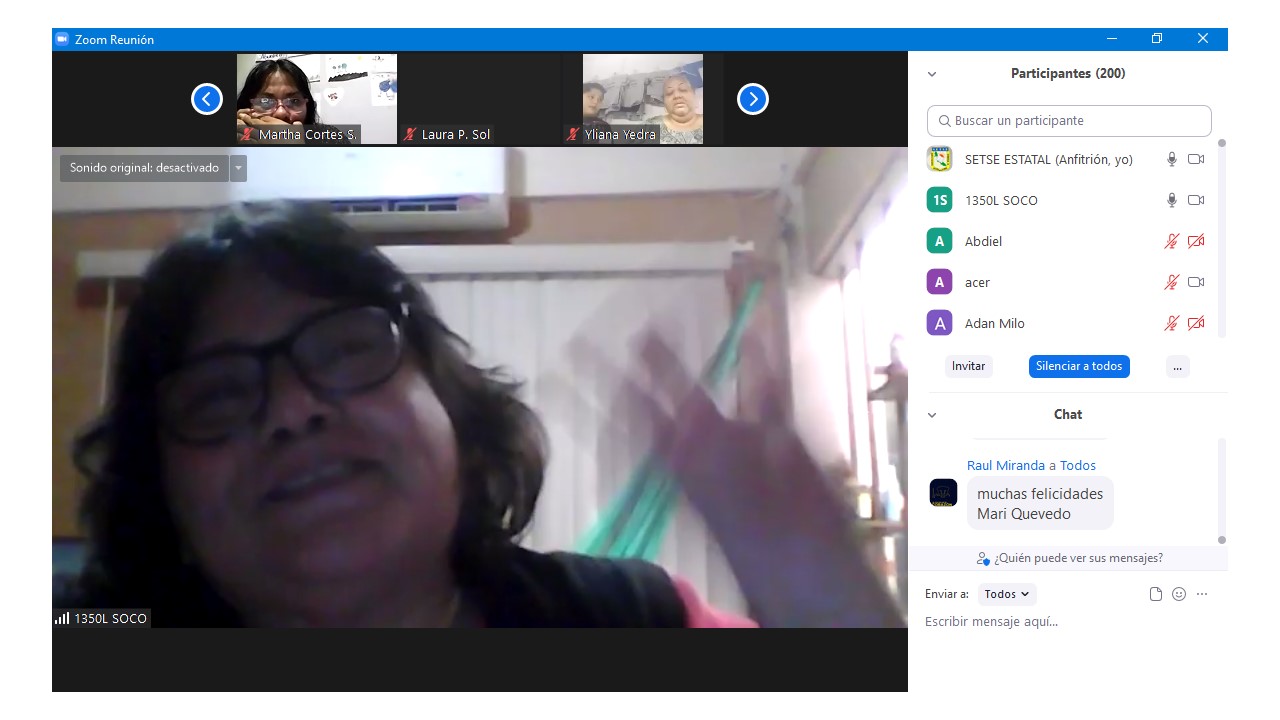Click Abdiel's green avatar
The width and height of the screenshot is (1280, 720).
939,241
